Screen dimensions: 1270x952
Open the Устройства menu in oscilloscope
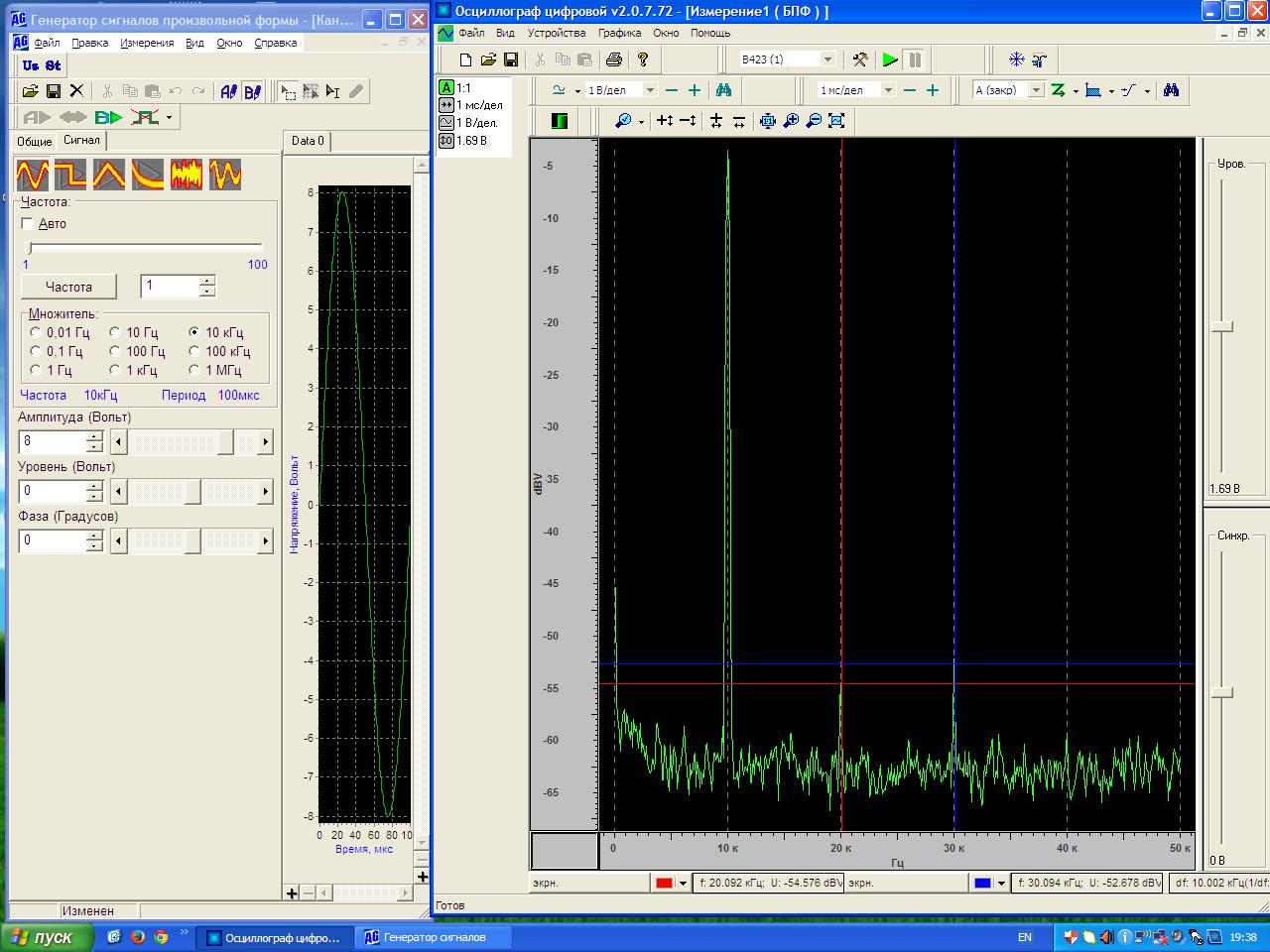557,33
